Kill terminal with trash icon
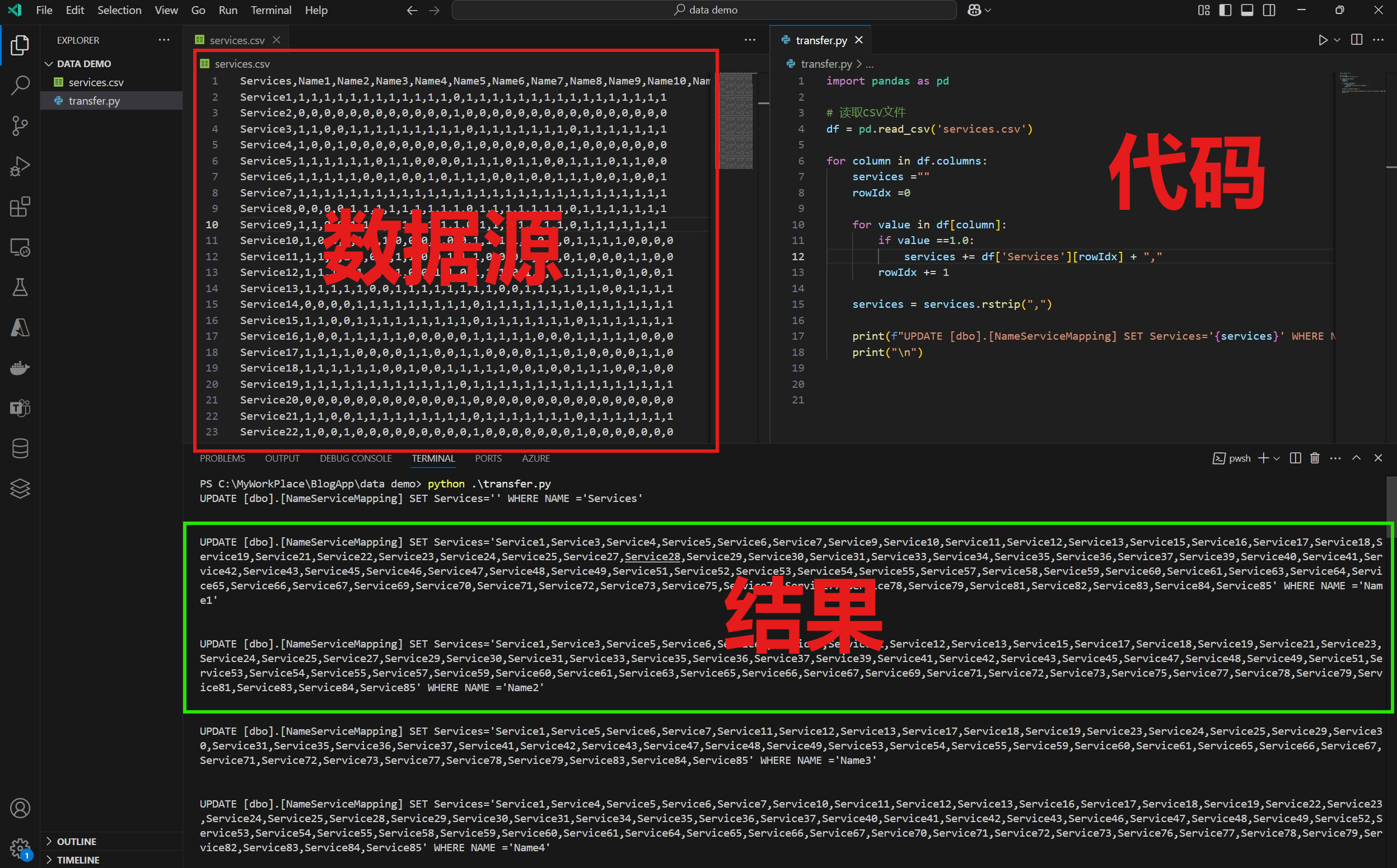Screen dimensions: 1397x868 click(1314, 458)
